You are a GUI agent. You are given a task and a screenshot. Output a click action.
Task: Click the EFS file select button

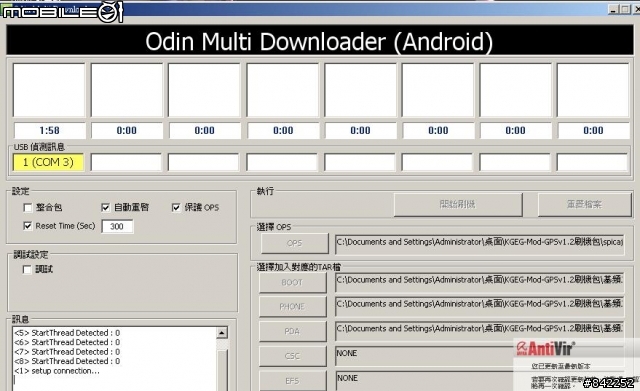pos(293,381)
